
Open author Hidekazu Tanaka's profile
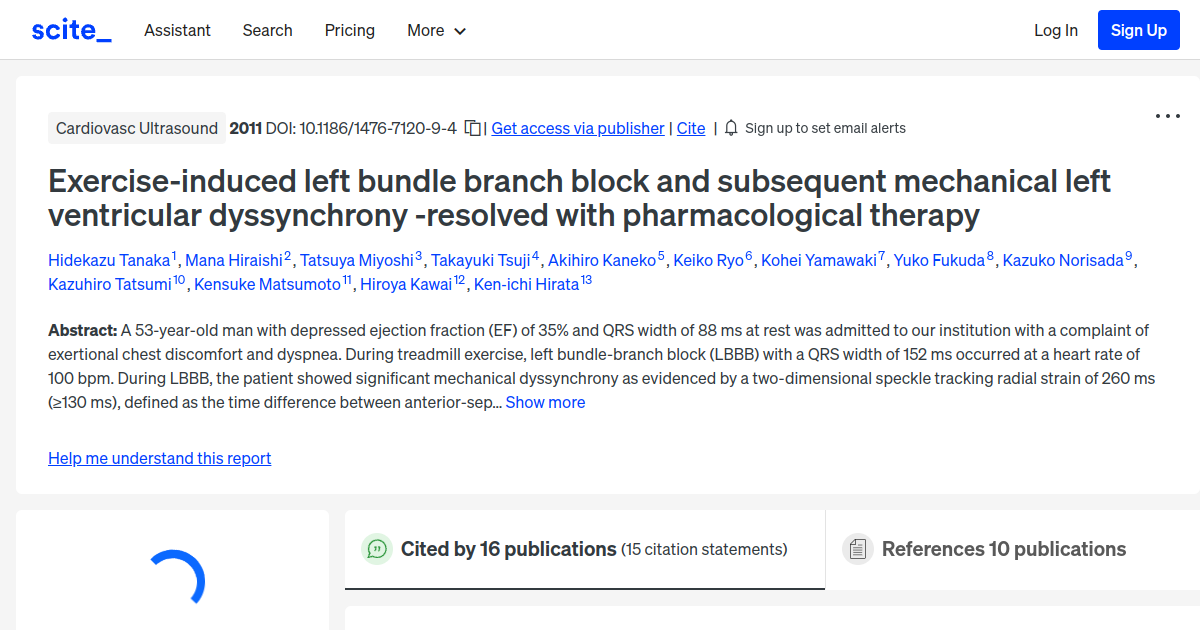pyautogui.click(x=110, y=259)
